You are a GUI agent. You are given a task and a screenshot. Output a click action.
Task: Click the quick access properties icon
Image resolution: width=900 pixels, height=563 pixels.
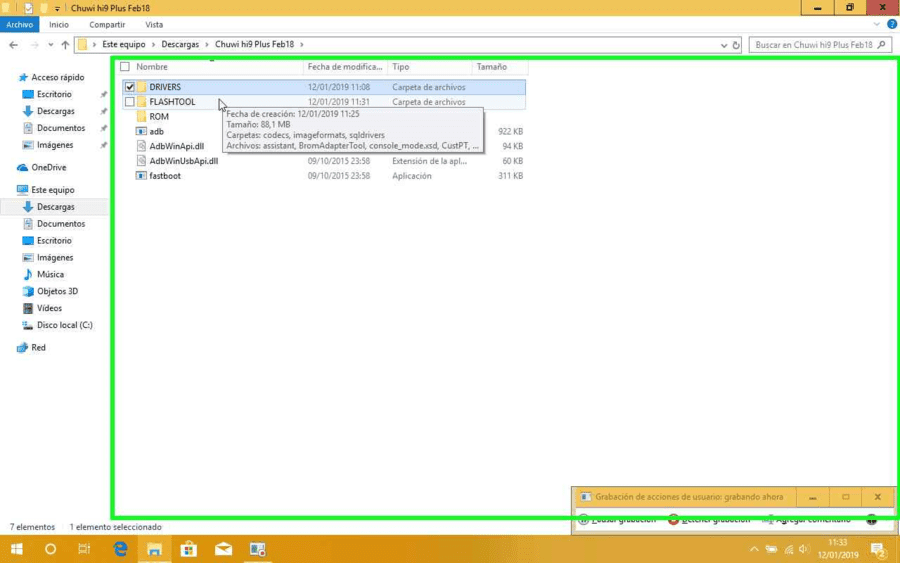tap(28, 9)
